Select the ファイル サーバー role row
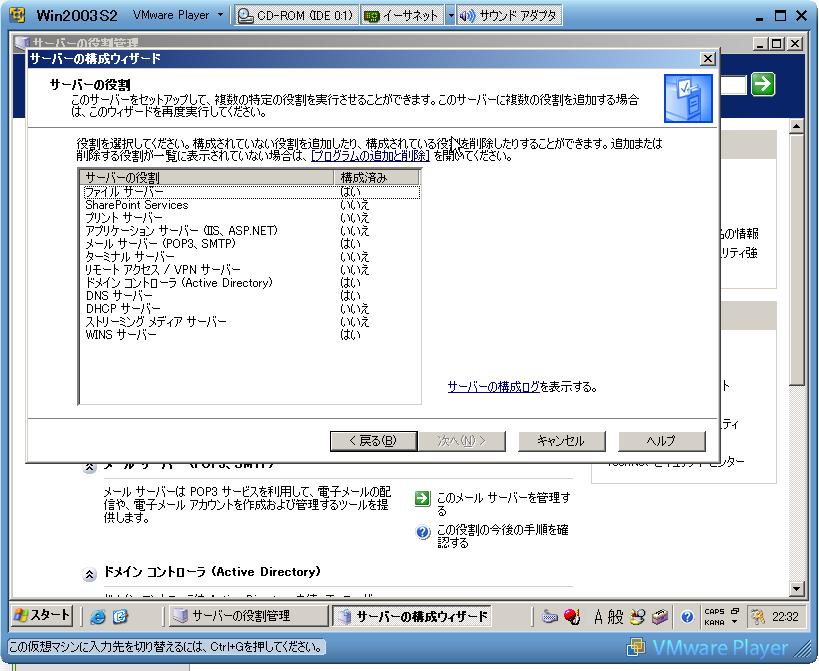819x671 pixels. pos(251,192)
